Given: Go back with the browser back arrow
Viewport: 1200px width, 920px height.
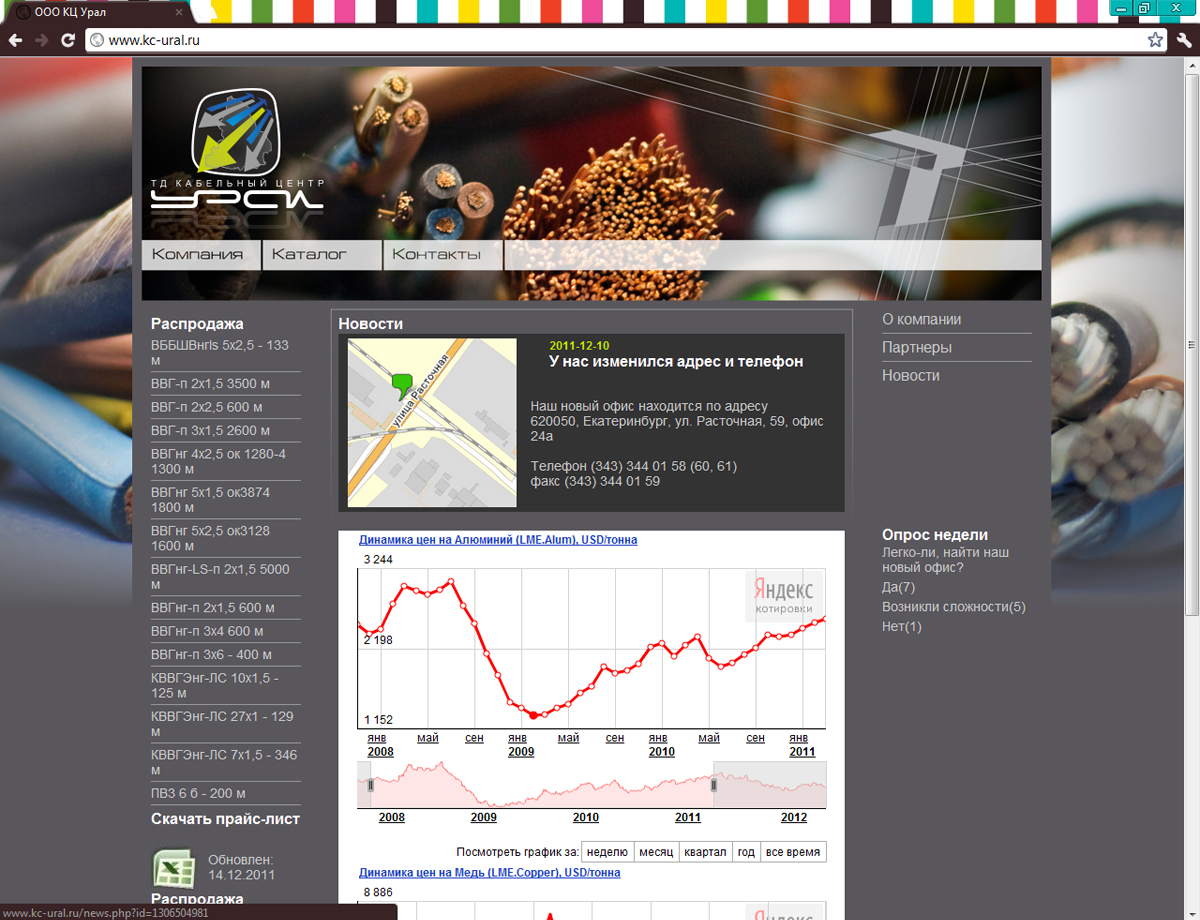Looking at the screenshot, I should pos(15,40).
